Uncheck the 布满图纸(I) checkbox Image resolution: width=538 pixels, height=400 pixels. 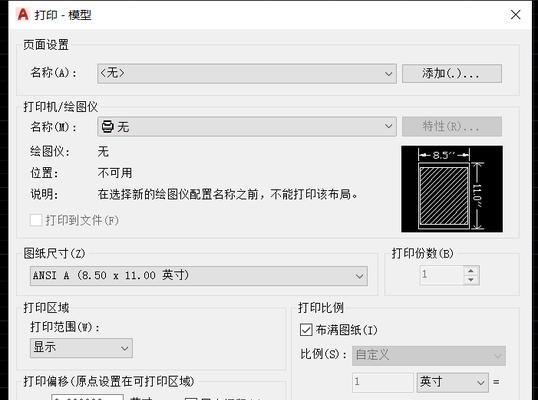(x=306, y=330)
